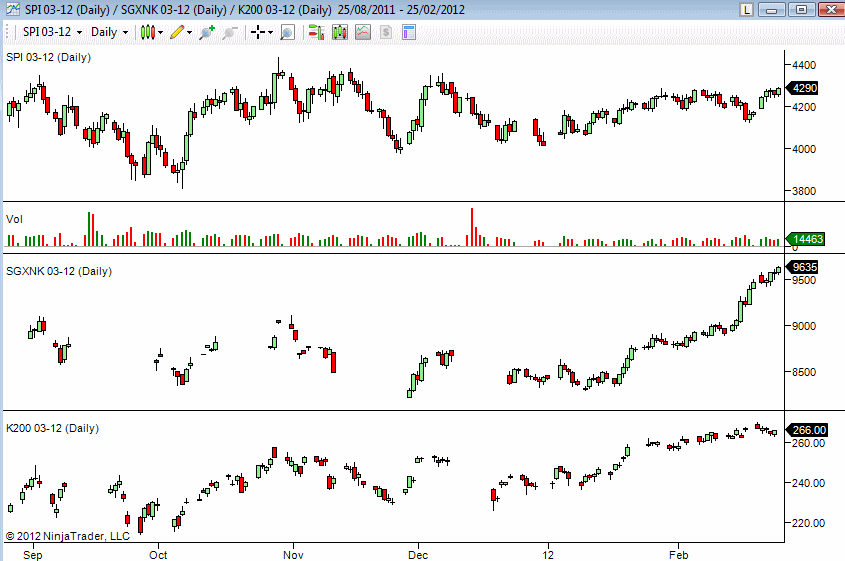This screenshot has width=845, height=561.
Task: Minimize the chart window
Action: click(771, 9)
